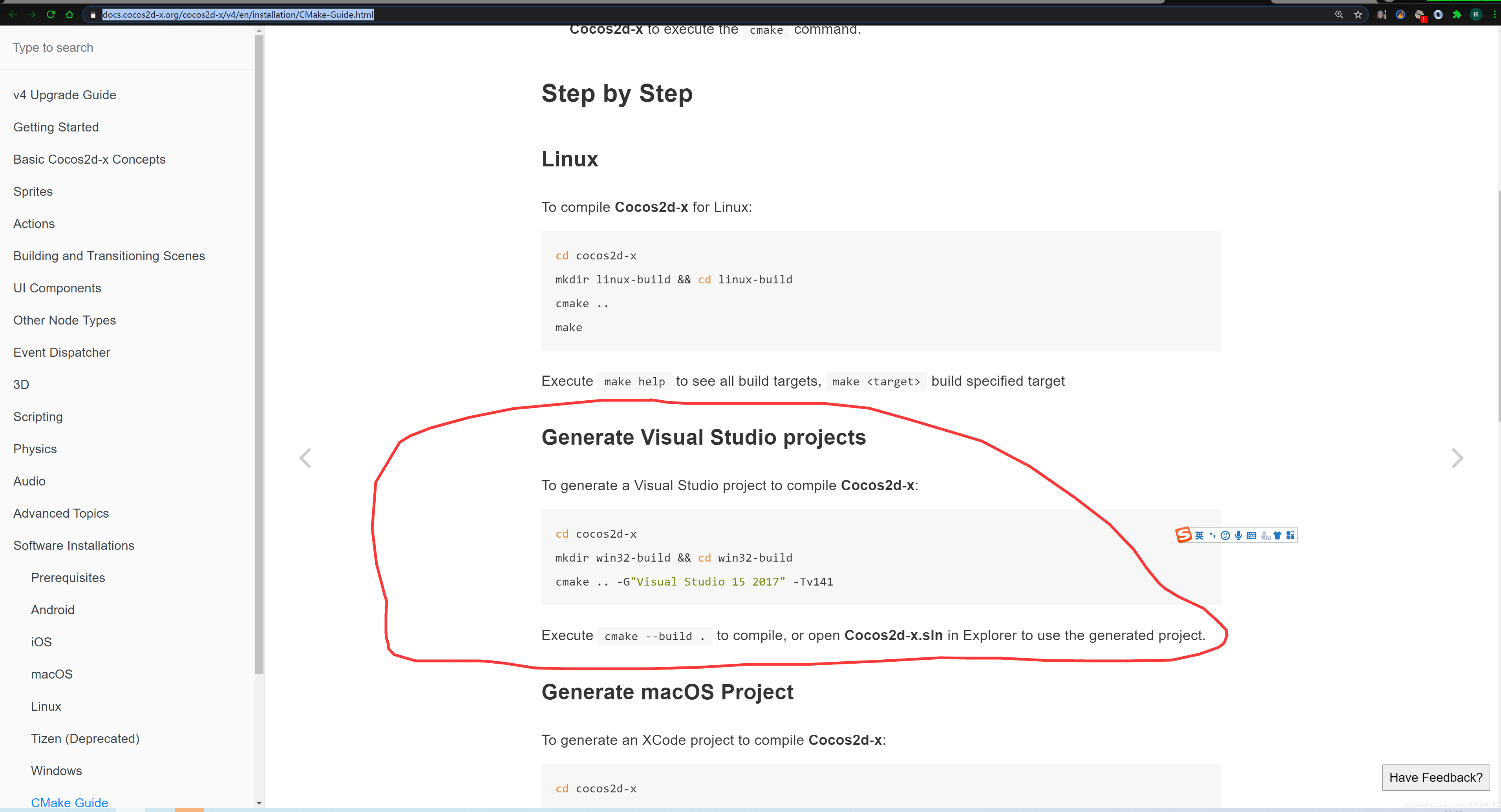Screen dimensions: 1501x812
Task: Click the Generate macOS Project heading
Action: click(x=667, y=692)
